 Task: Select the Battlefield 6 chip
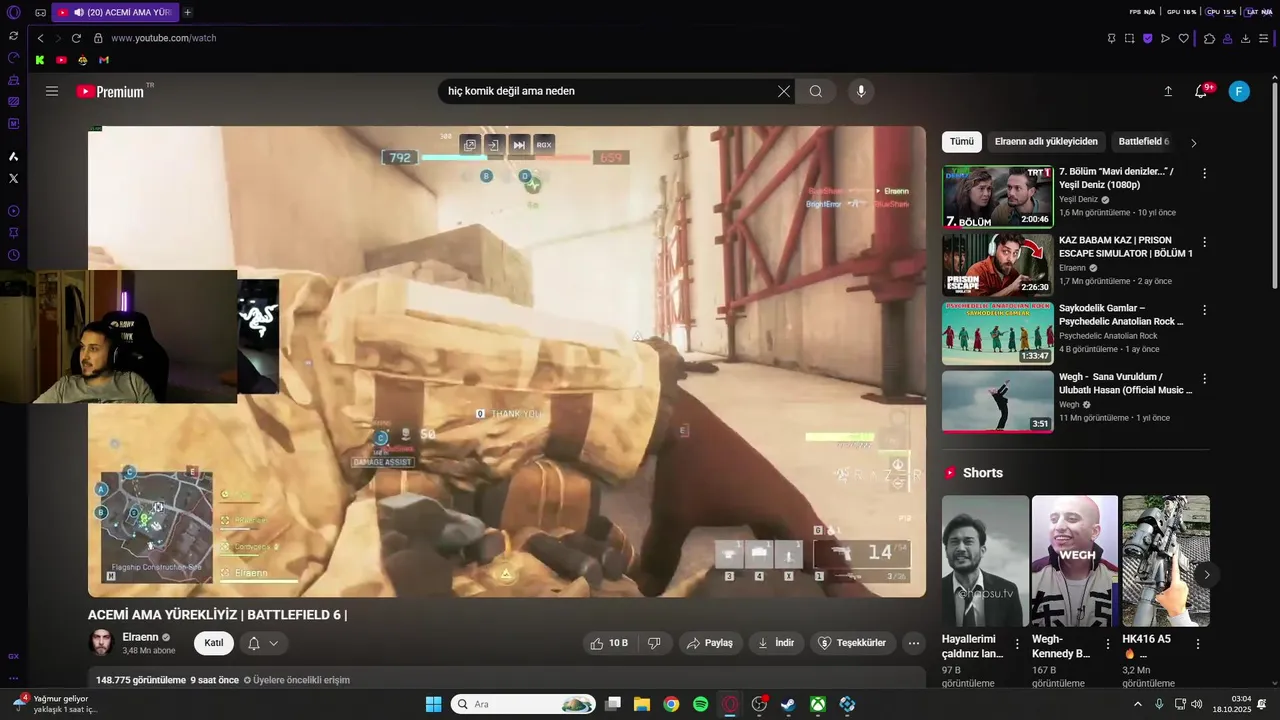tap(1143, 142)
